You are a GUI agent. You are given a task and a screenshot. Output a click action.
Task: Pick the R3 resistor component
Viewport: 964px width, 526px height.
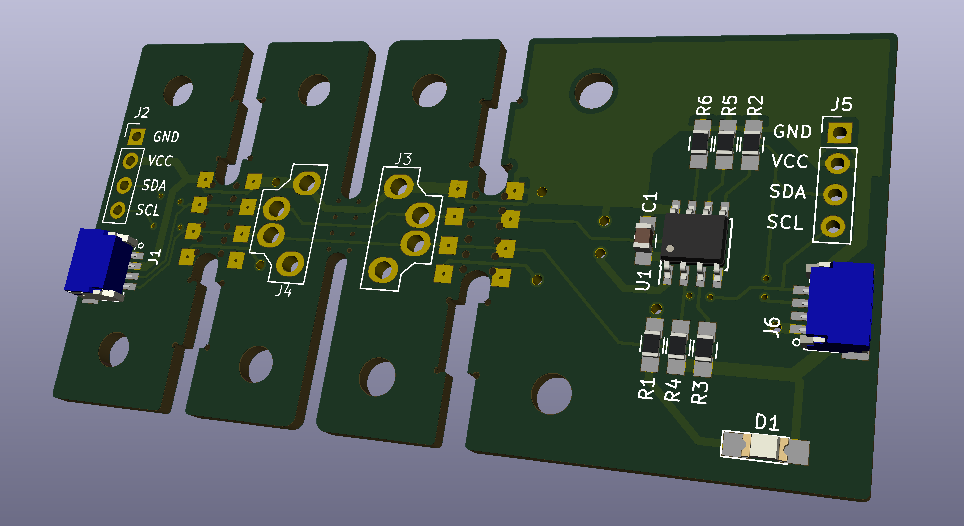pos(704,349)
